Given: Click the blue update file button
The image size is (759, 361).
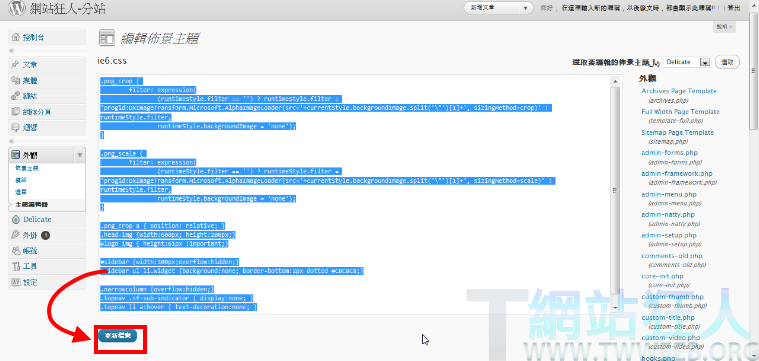Looking at the screenshot, I should click(118, 335).
